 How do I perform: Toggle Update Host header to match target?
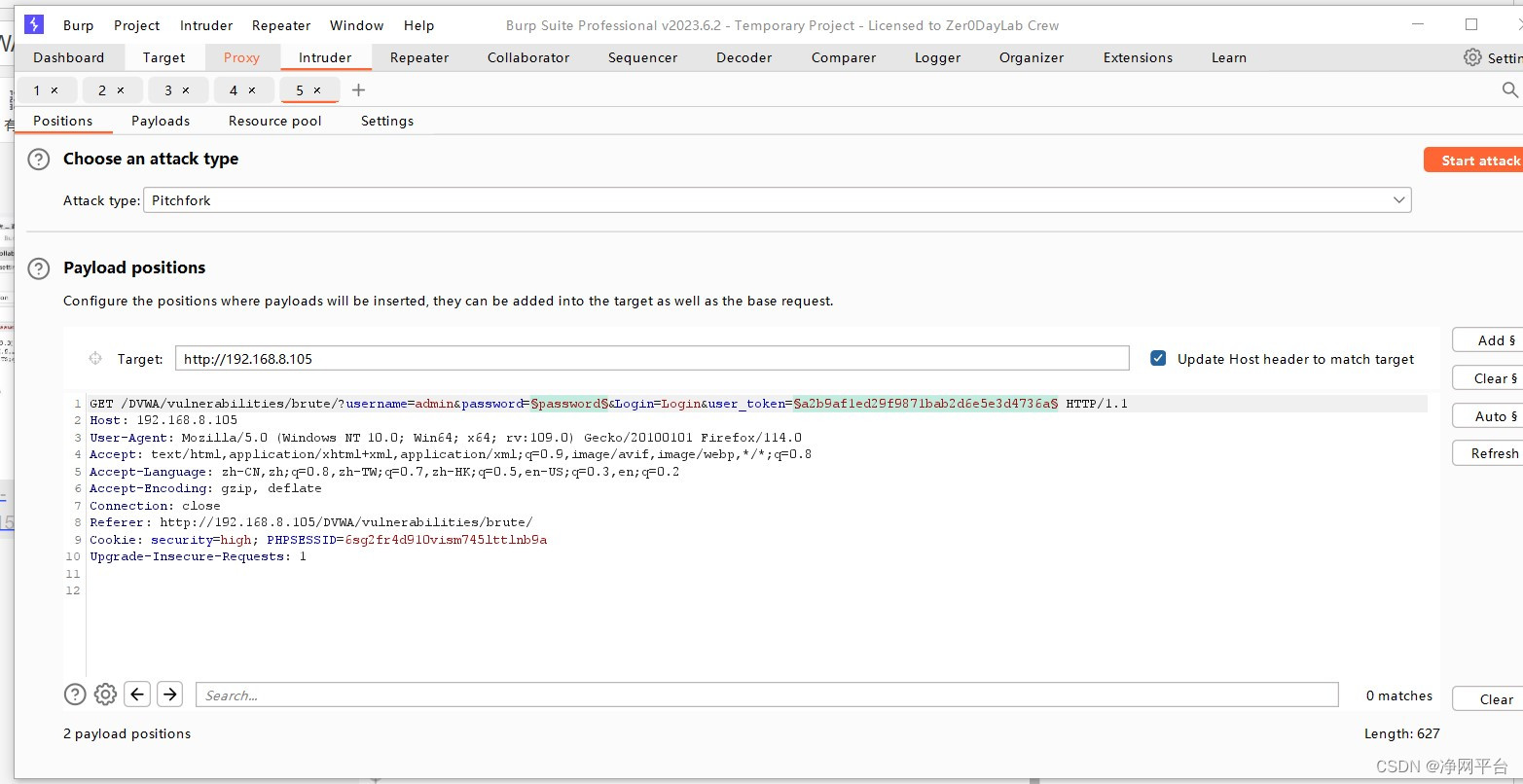(1158, 358)
